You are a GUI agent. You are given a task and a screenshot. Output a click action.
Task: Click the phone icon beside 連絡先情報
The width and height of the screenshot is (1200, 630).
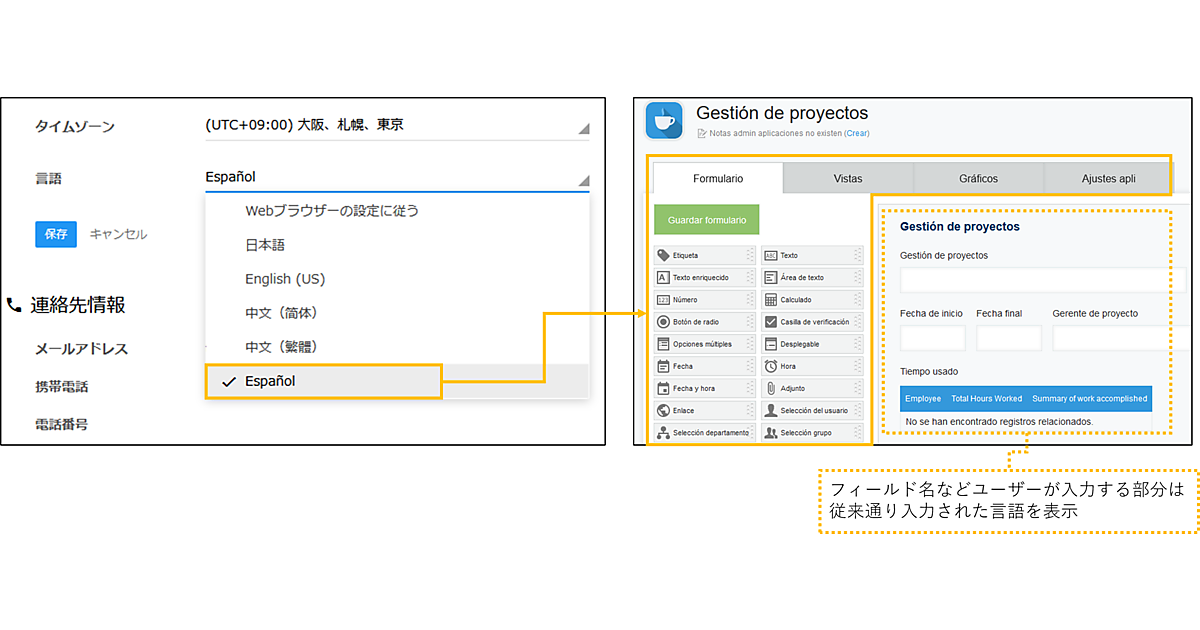(x=14, y=305)
